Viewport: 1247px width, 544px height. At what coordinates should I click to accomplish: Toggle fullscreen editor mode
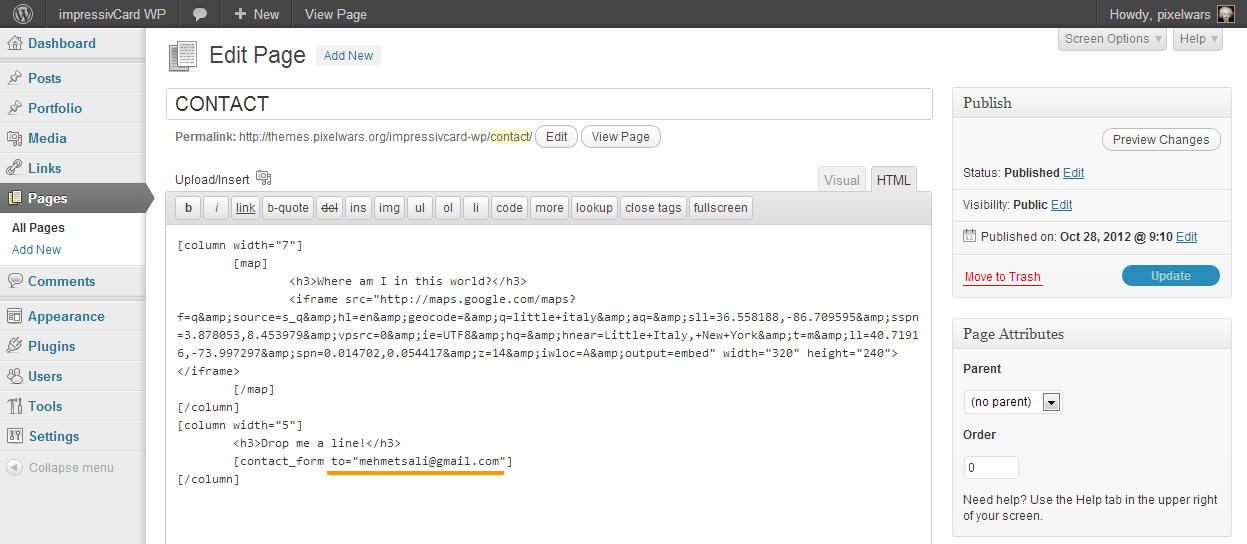coord(720,208)
